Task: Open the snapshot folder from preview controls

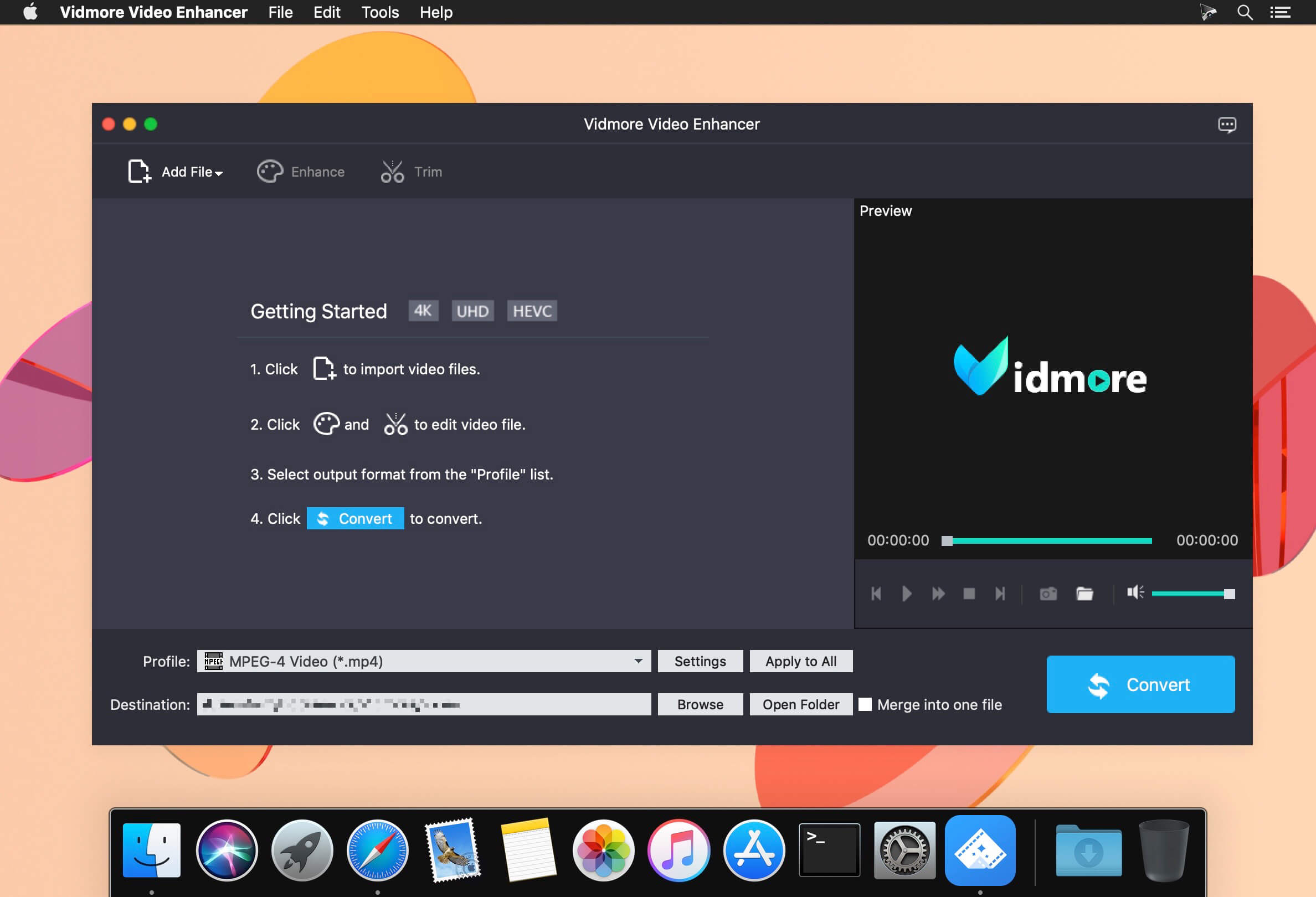Action: (x=1084, y=593)
